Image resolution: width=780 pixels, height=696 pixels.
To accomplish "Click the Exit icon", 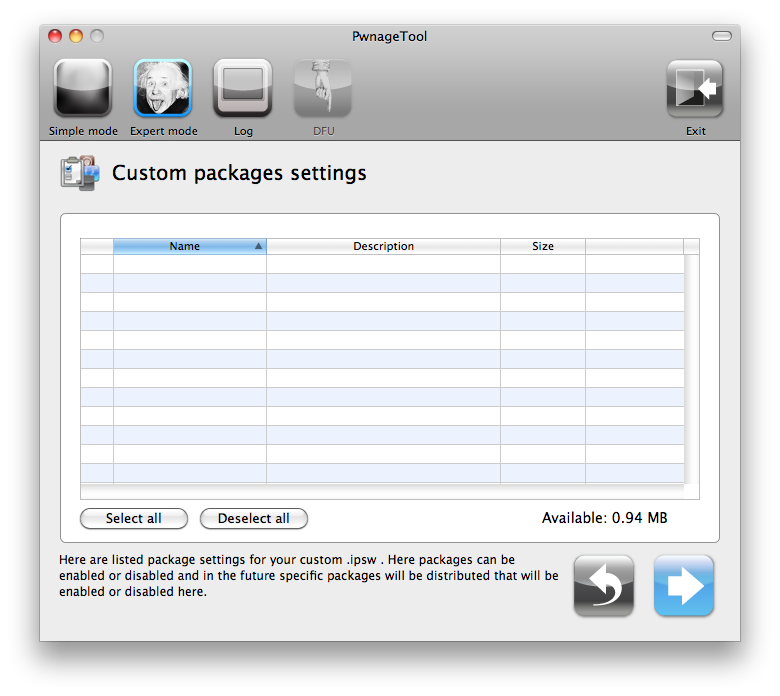I will point(695,88).
